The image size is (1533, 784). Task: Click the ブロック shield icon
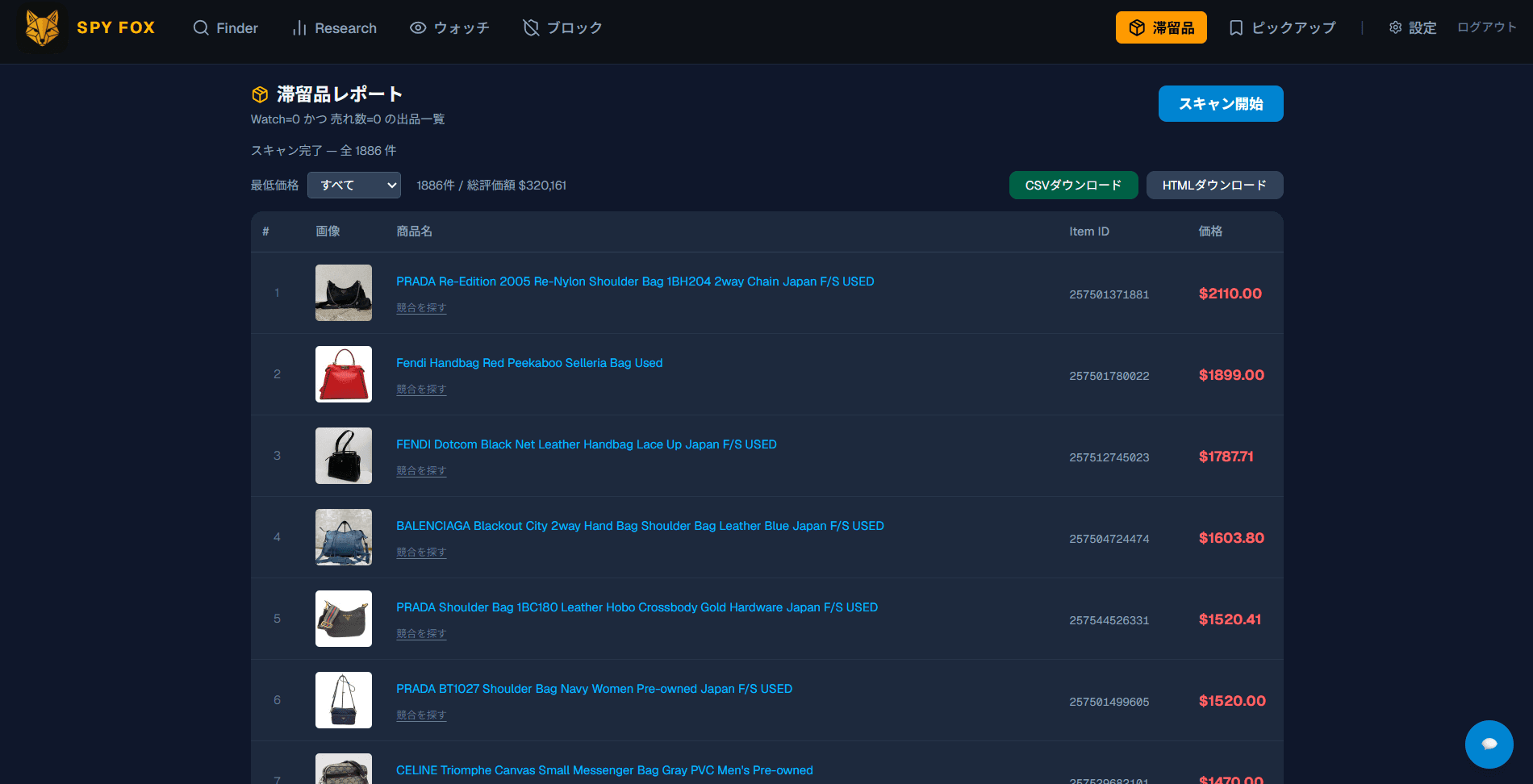coord(531,27)
